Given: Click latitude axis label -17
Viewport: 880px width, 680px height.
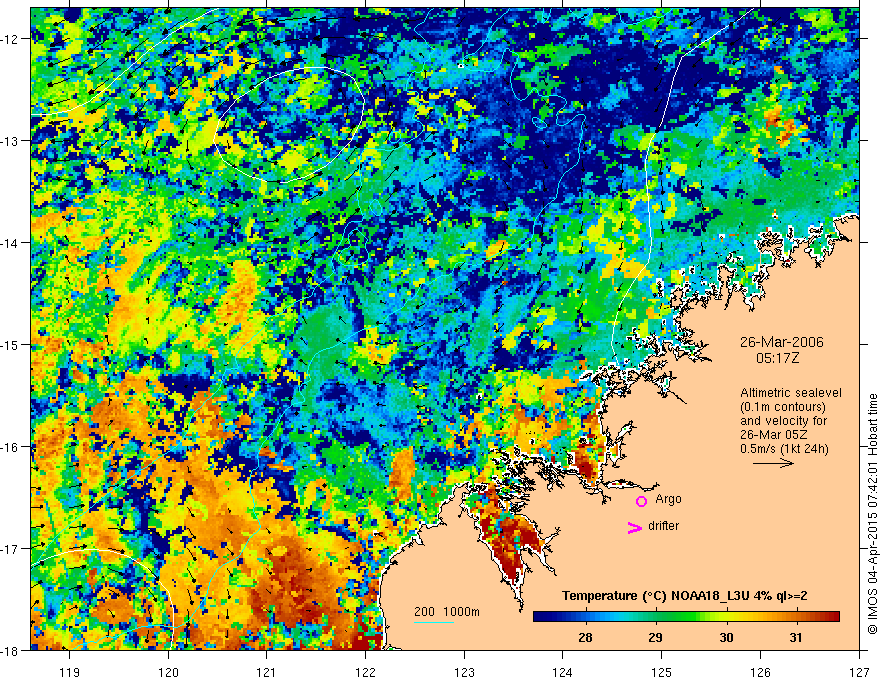Looking at the screenshot, I should pyautogui.click(x=11, y=549).
